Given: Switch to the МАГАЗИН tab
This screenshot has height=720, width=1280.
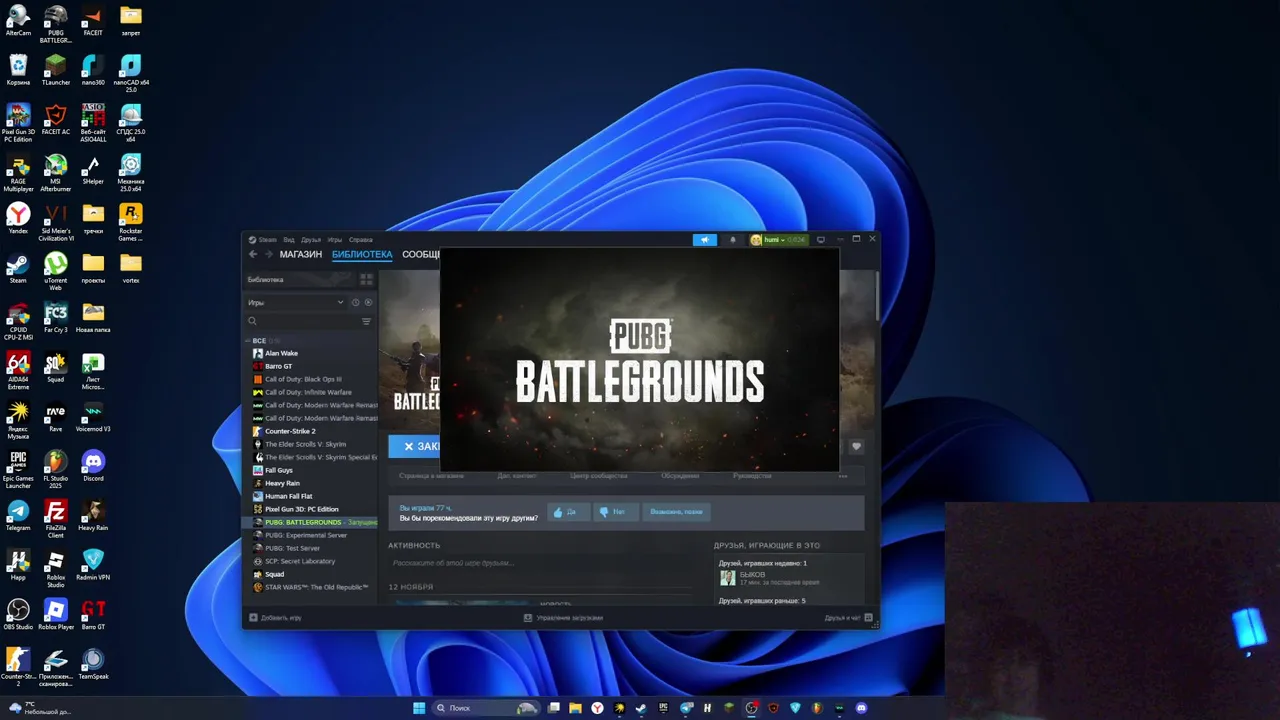Looking at the screenshot, I should [301, 254].
